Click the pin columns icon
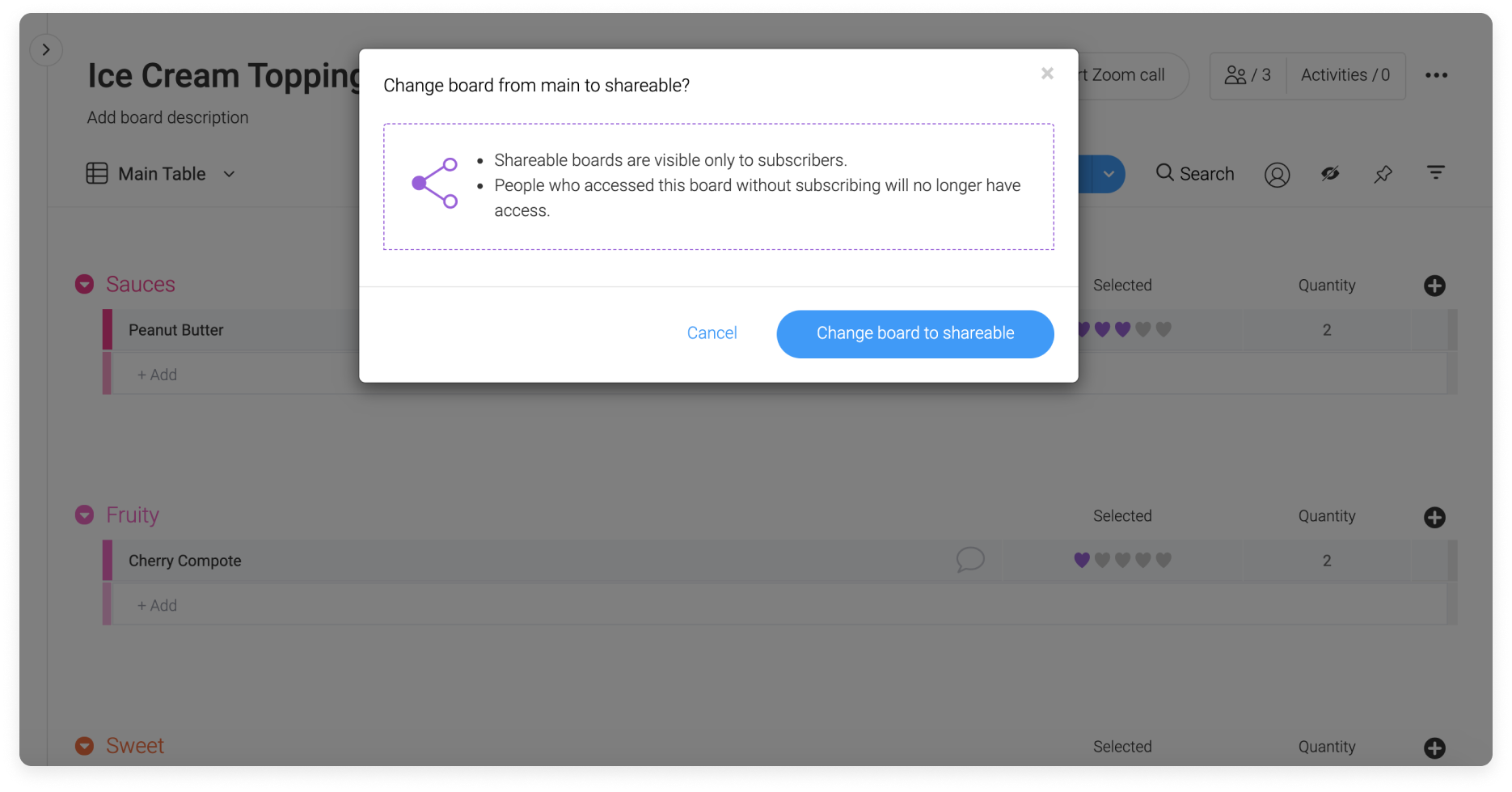Image resolution: width=1512 pixels, height=792 pixels. coord(1383,174)
